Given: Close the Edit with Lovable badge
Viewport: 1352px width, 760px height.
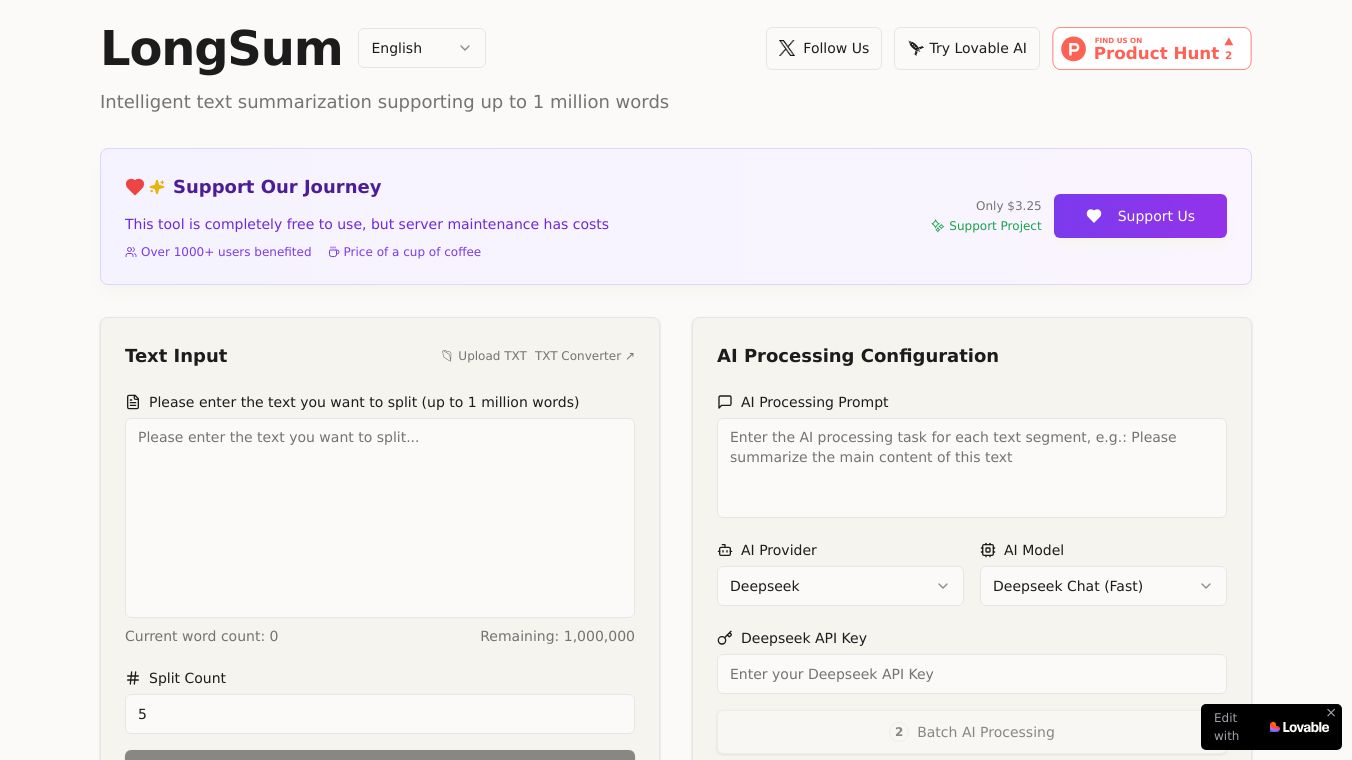Looking at the screenshot, I should tap(1331, 713).
